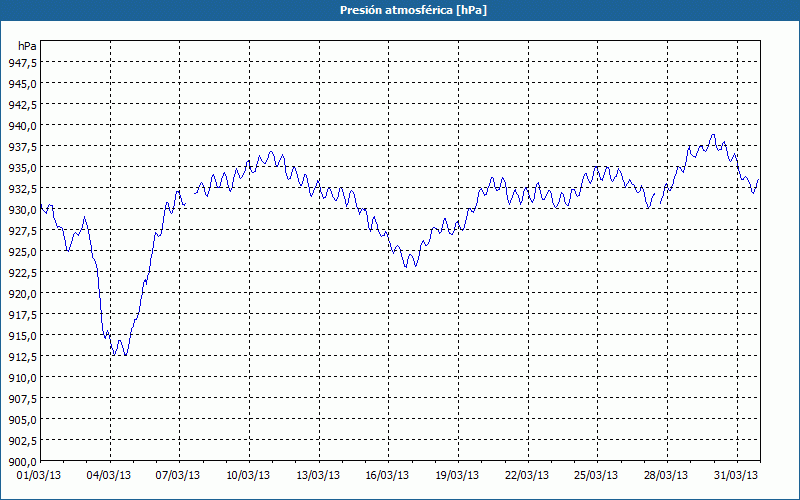
Task: Click the 932,5 pressure label
Action: 22,189
